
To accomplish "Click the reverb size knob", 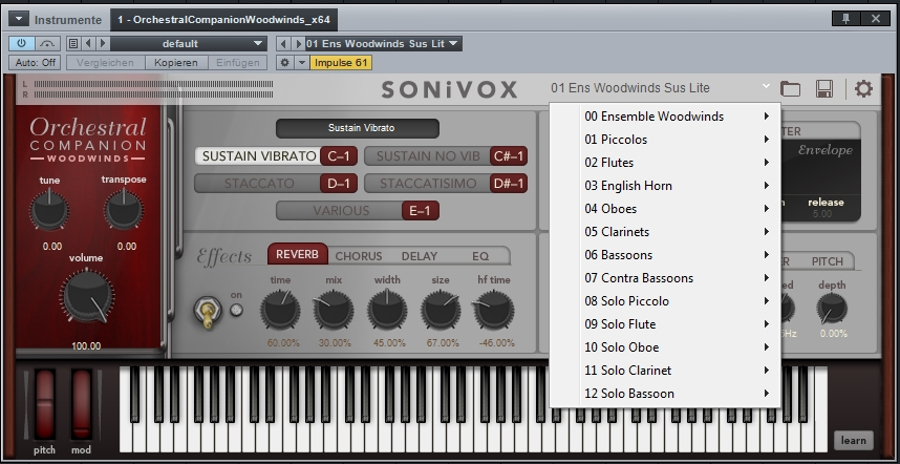I will (441, 310).
